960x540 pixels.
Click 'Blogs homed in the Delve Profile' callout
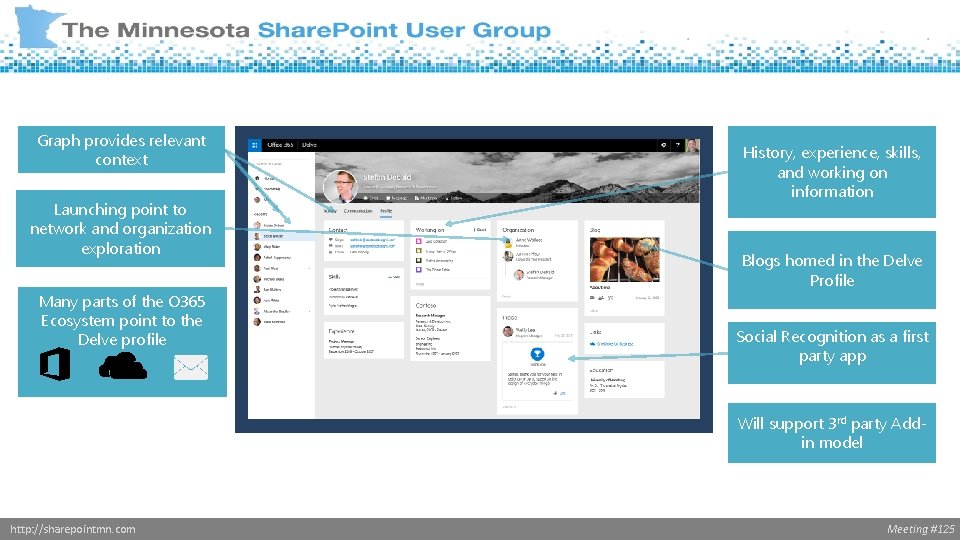[831, 270]
